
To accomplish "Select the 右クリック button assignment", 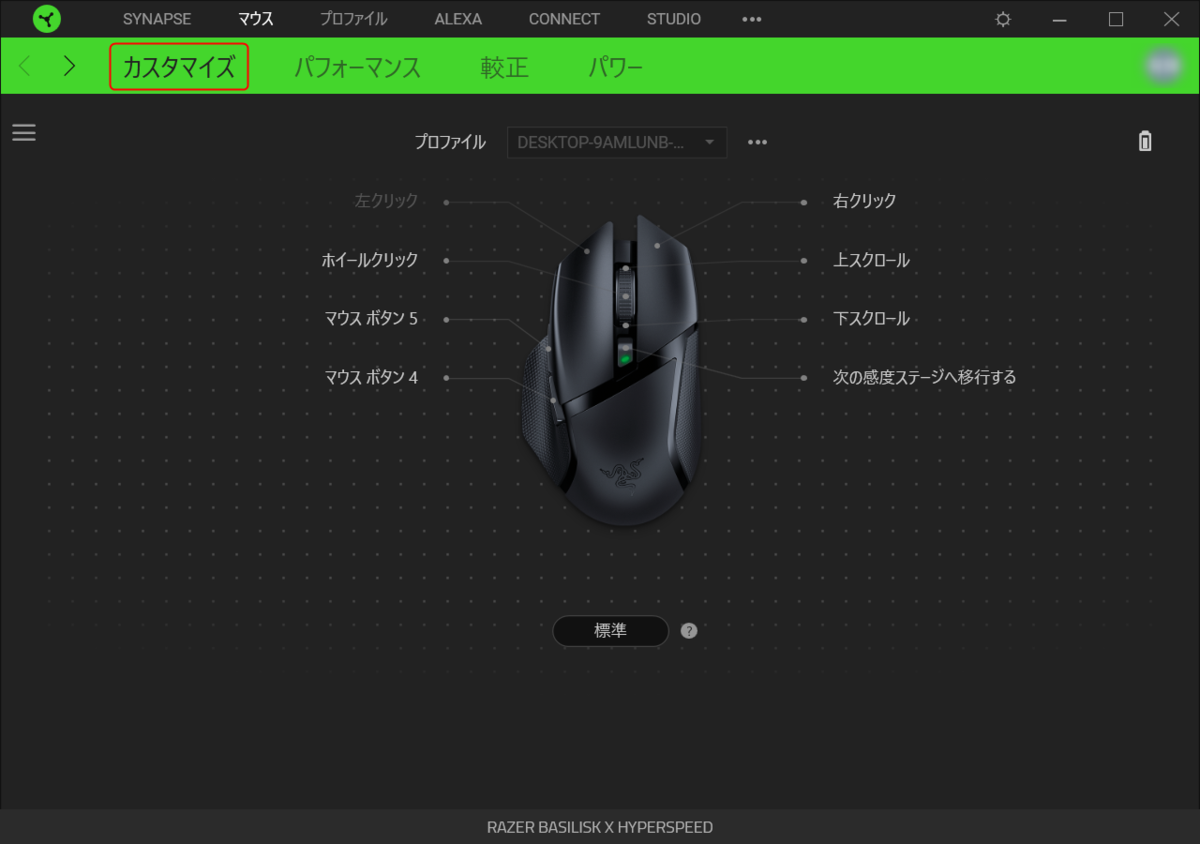I will click(x=865, y=201).
